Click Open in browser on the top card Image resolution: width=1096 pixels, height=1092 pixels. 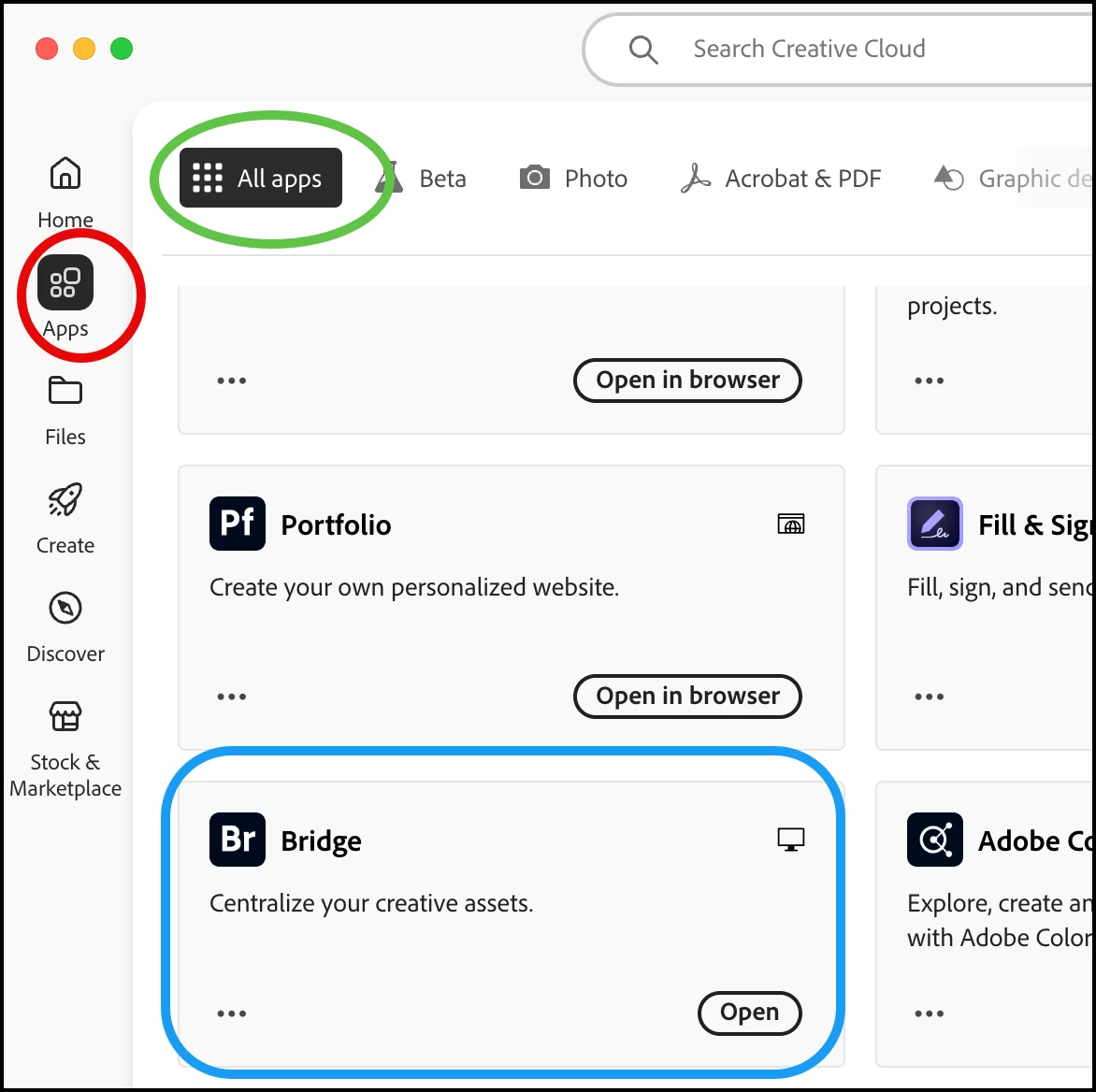[x=687, y=381]
